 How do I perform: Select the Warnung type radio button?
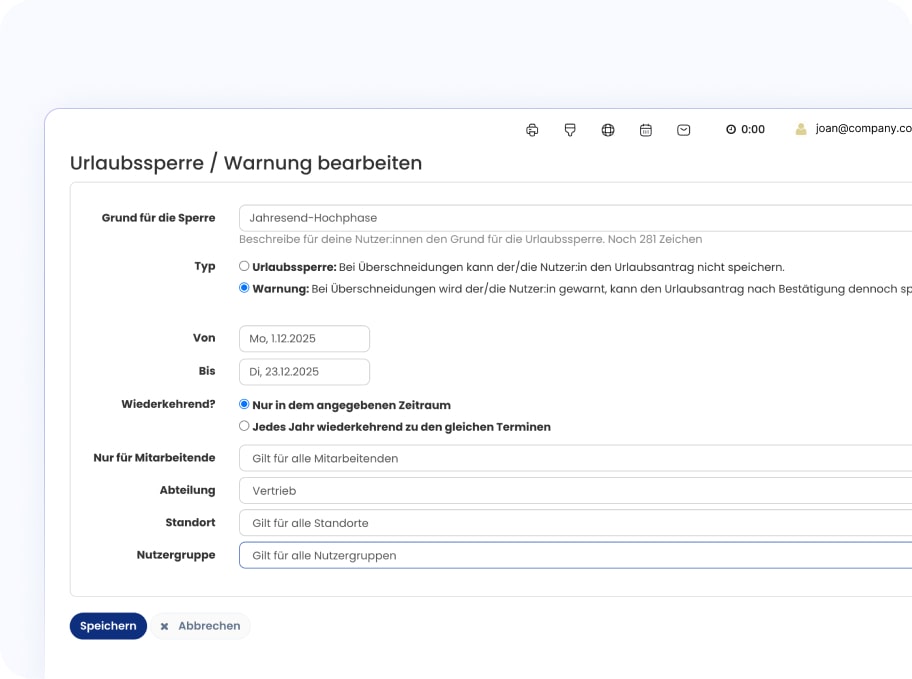coord(244,287)
